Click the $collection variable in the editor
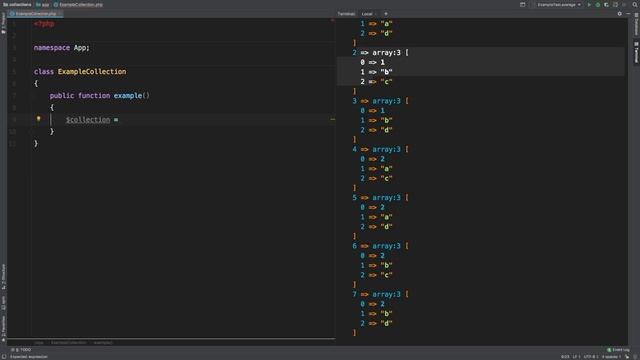The height and width of the screenshot is (360, 640). coord(88,120)
